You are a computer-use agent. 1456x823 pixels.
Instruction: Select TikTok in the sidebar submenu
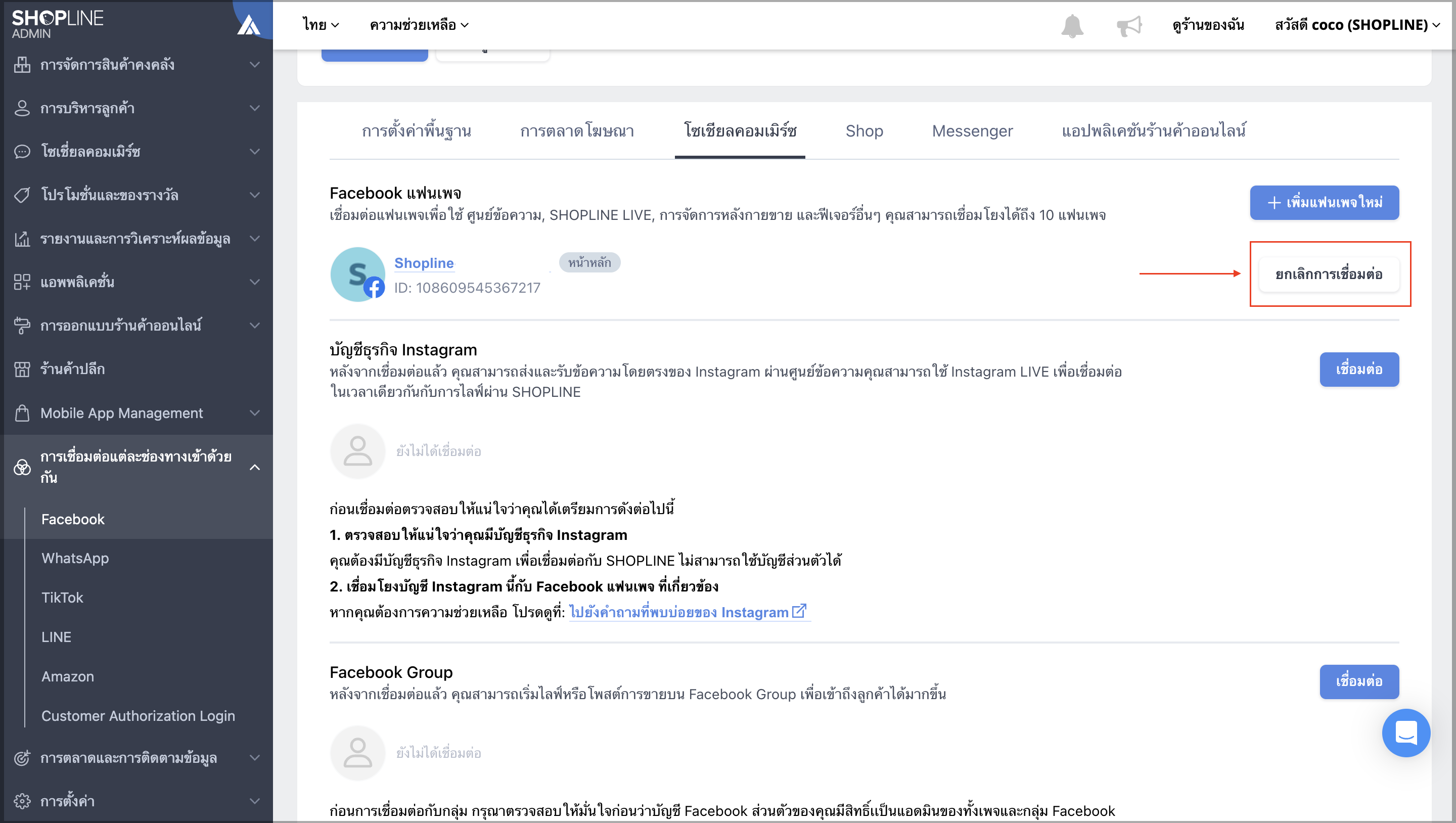click(x=62, y=598)
